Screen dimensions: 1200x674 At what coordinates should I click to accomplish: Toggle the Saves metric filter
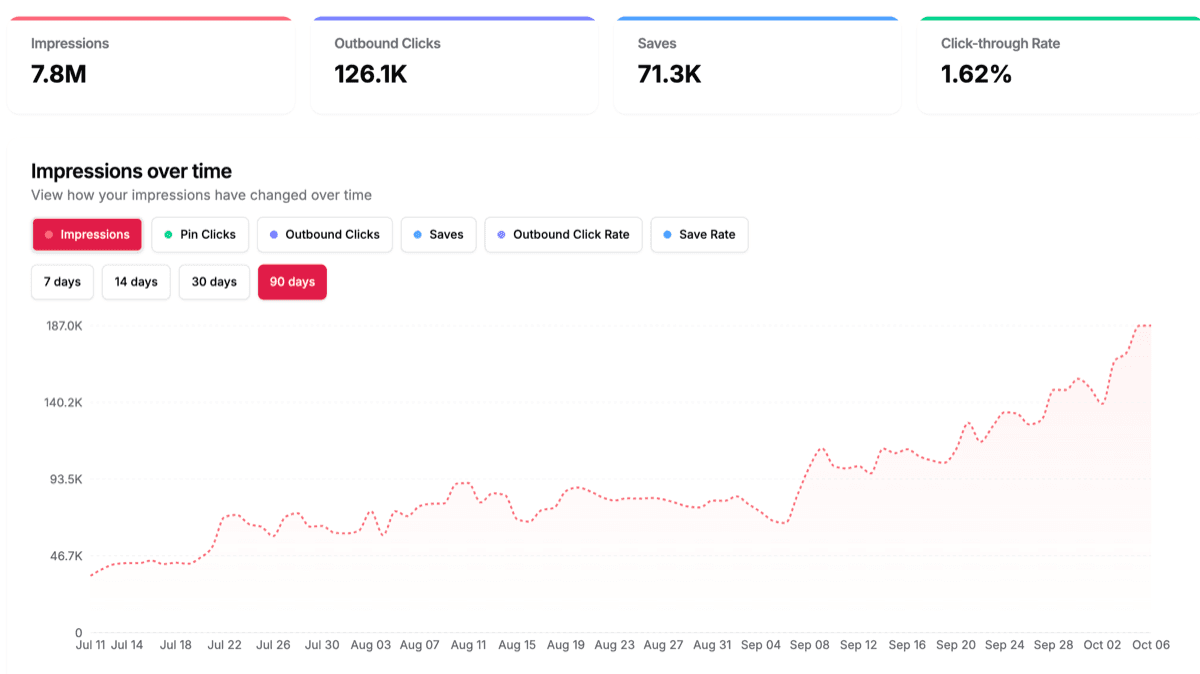coord(438,234)
